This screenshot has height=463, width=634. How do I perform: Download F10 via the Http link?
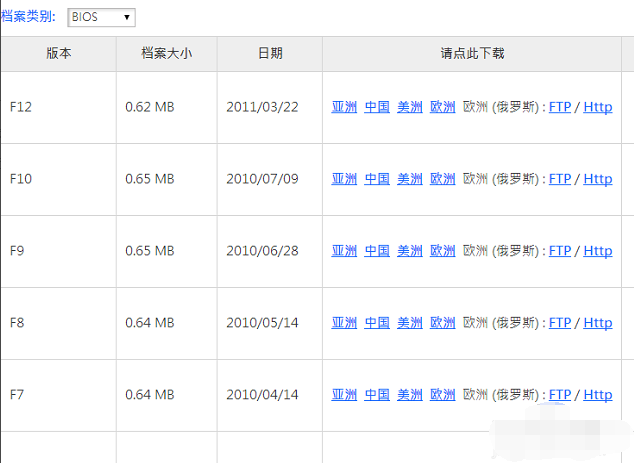[597, 179]
